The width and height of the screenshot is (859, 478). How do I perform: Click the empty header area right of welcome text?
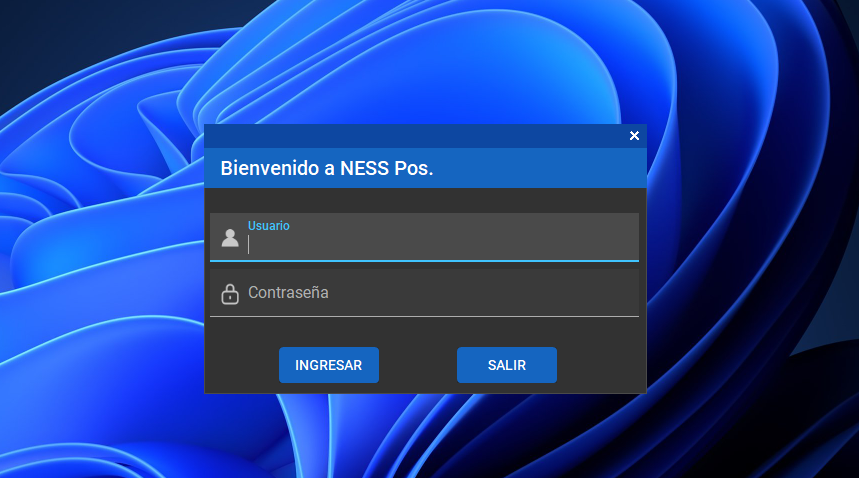click(x=540, y=168)
